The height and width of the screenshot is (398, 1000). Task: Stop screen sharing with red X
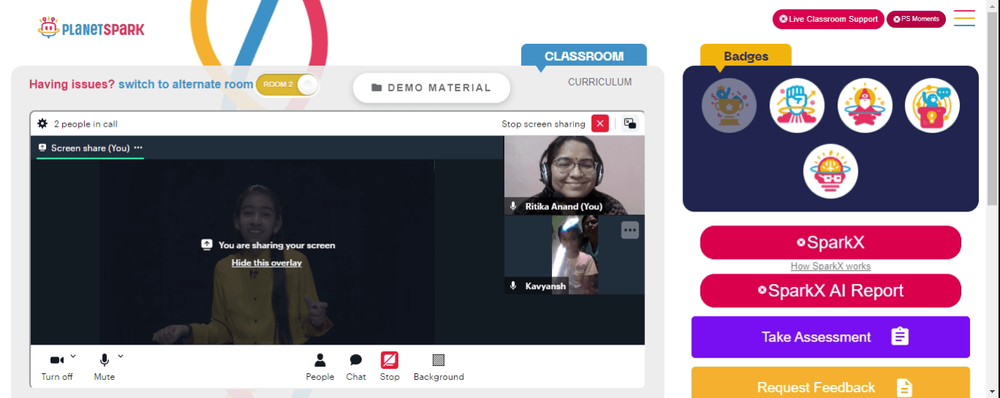pos(600,124)
